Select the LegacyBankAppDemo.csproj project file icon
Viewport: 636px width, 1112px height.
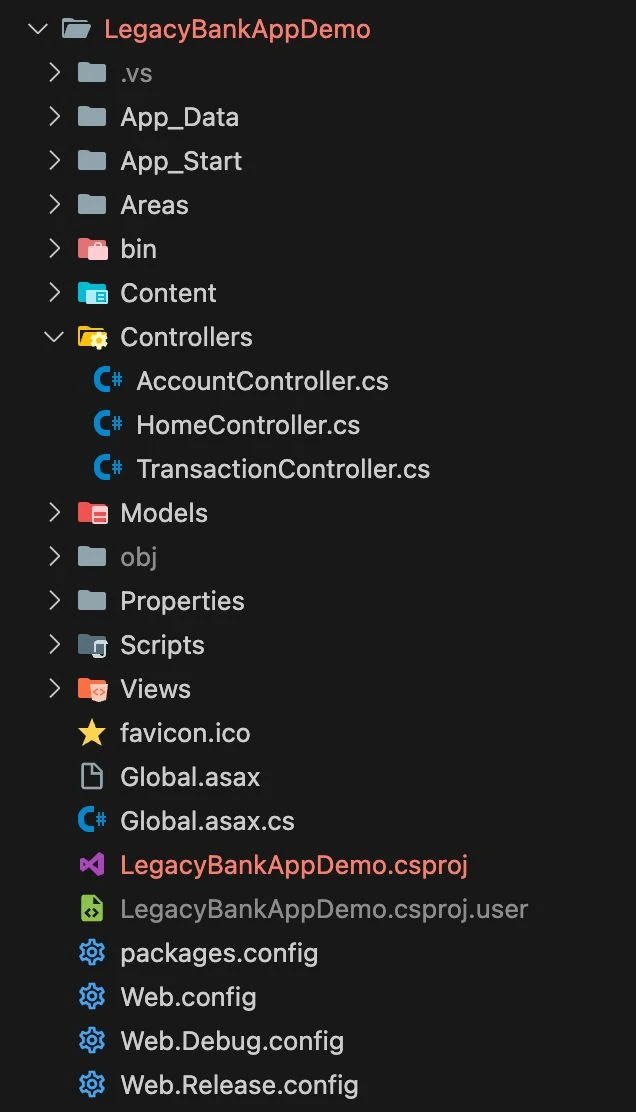[92, 865]
